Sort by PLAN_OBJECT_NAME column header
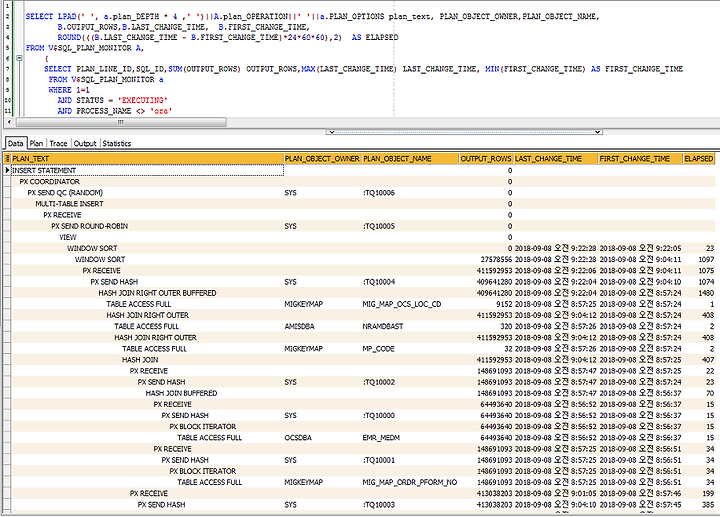 click(x=411, y=158)
